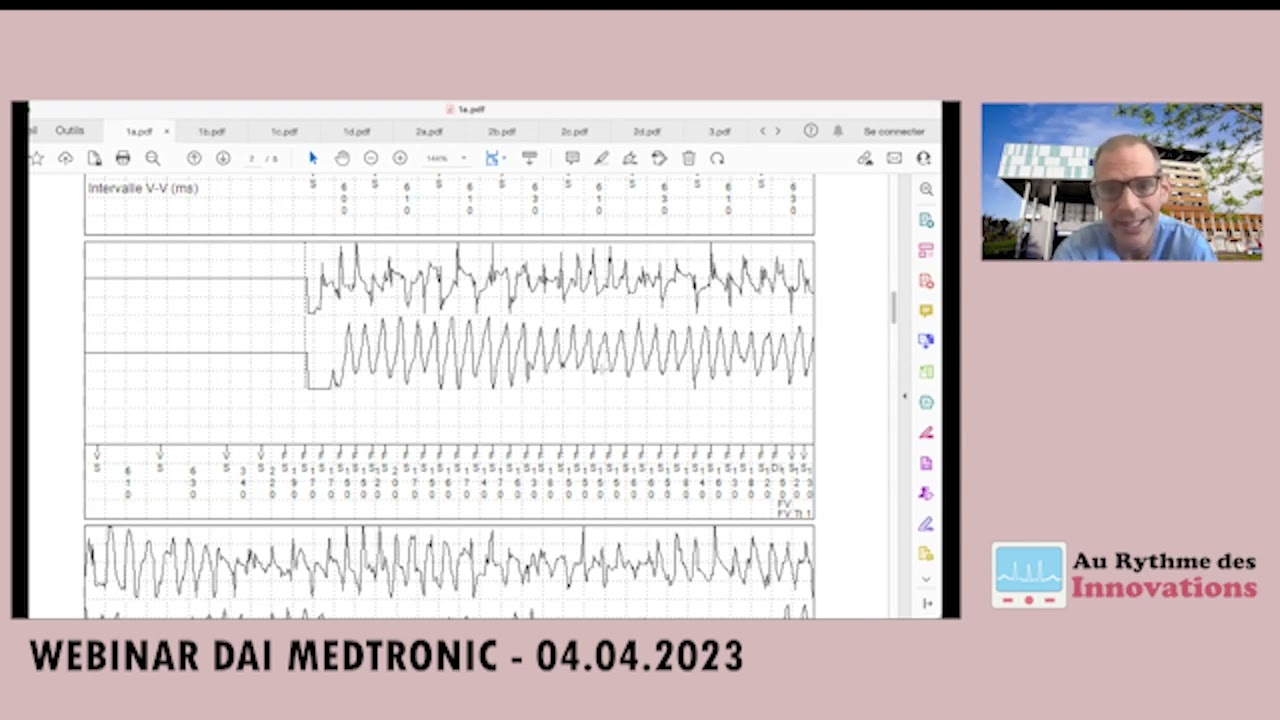Click the share link icon in toolbar
The image size is (1280, 720).
click(865, 158)
